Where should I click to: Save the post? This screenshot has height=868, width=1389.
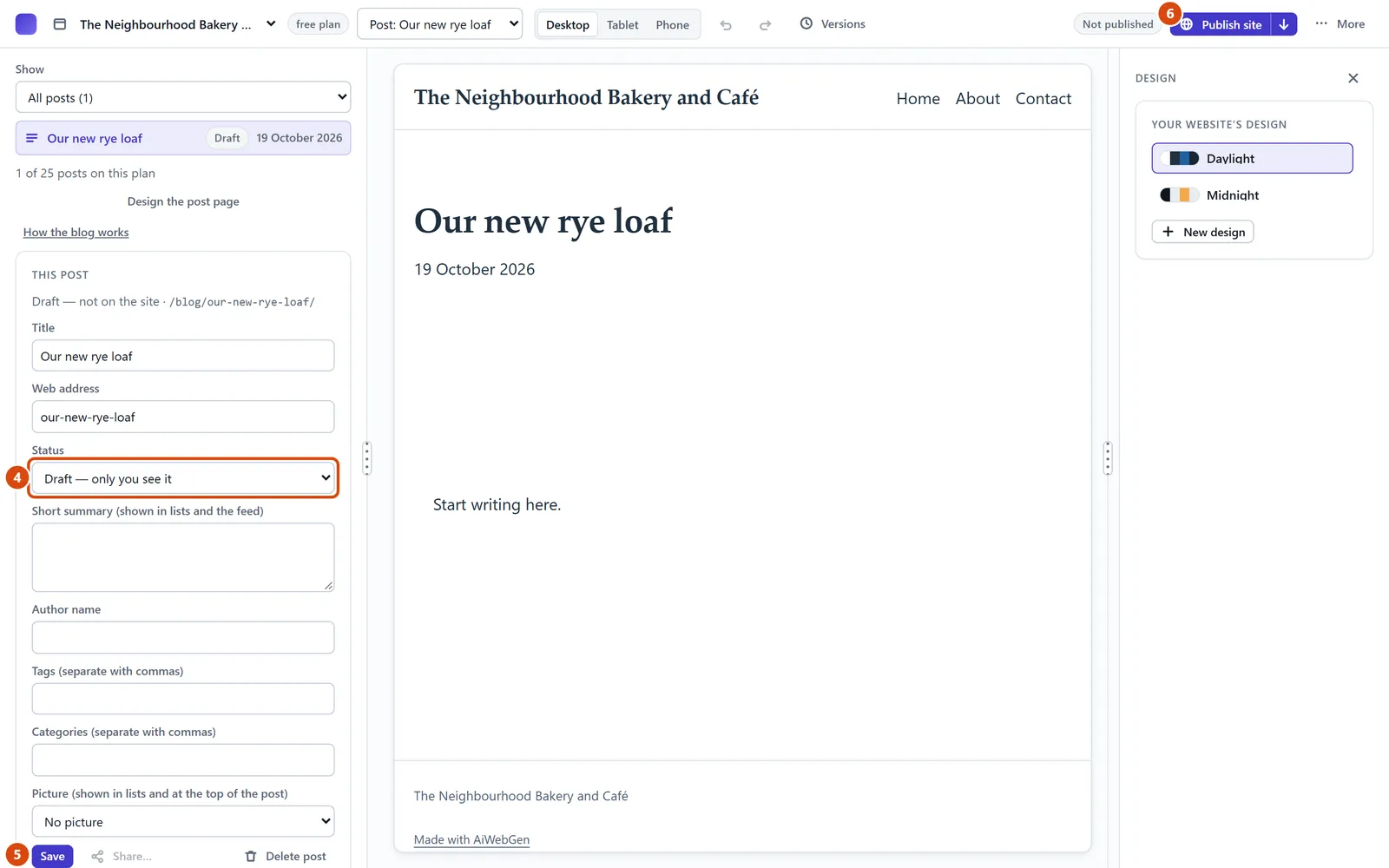point(53,857)
